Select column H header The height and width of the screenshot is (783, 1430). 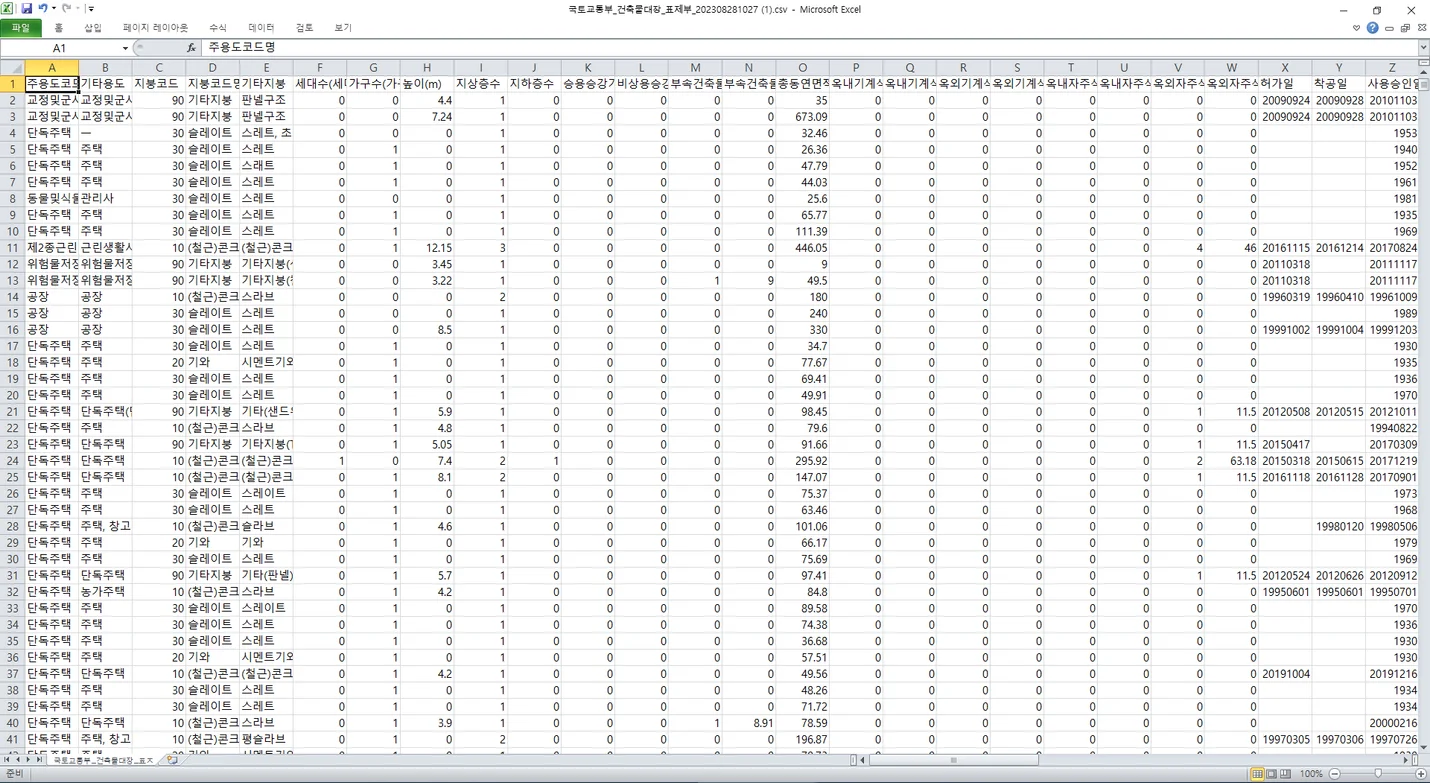tap(427, 68)
